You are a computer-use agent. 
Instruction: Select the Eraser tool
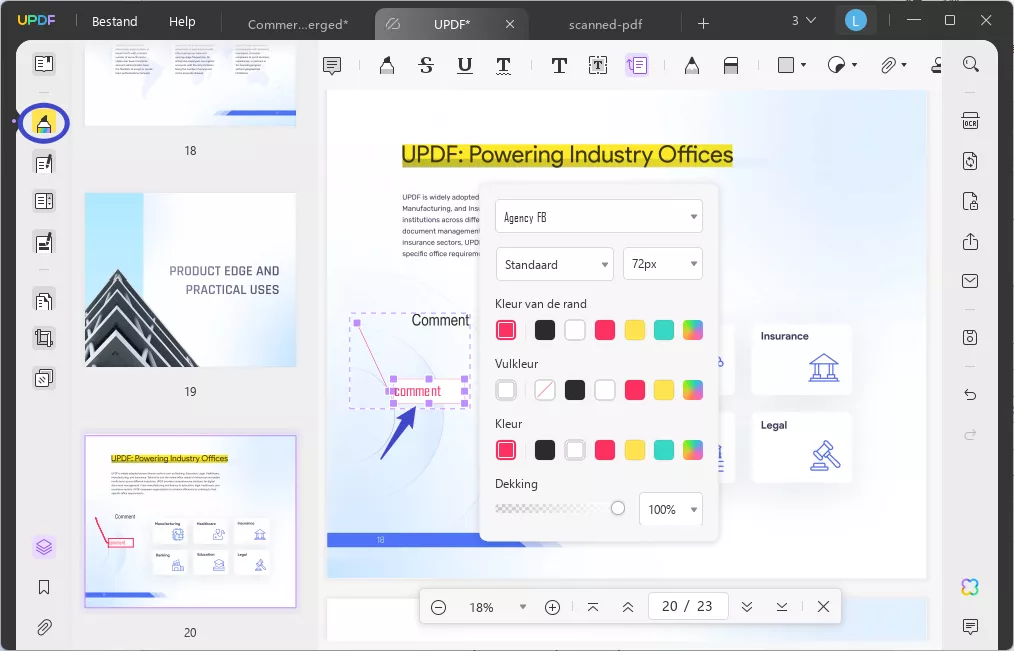coord(731,65)
